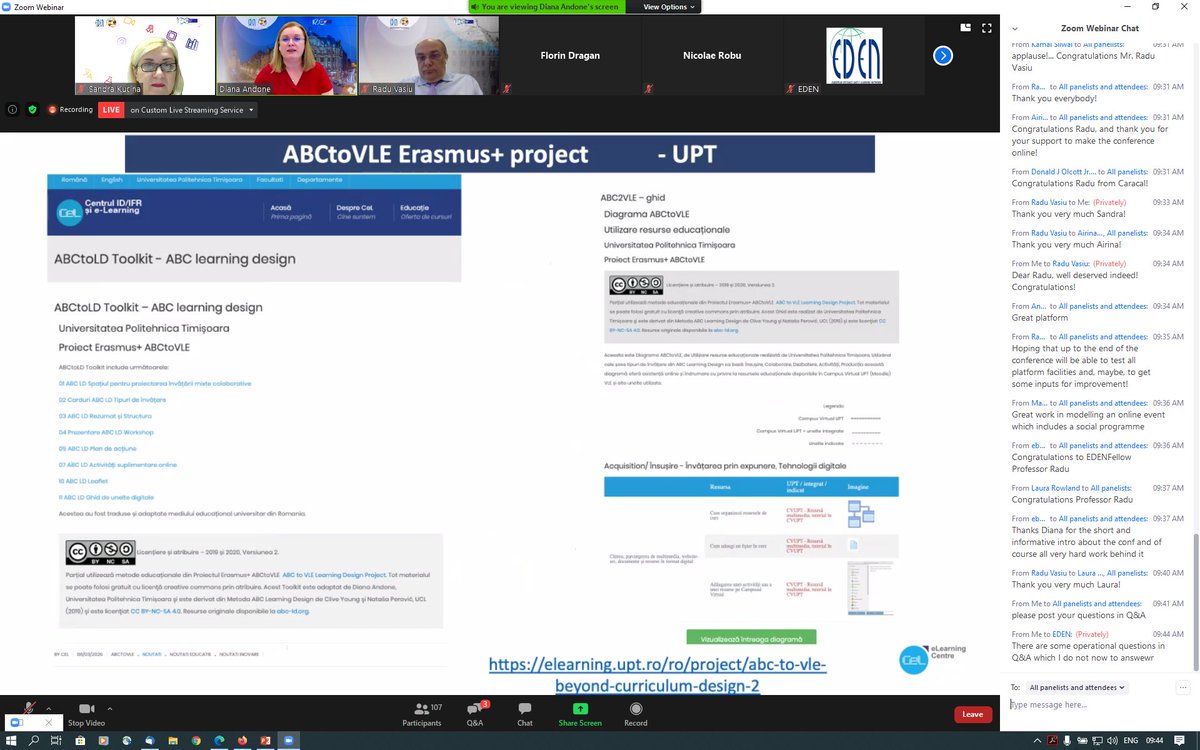Collapse the Zoom Webinar Chat panel chevron

click(1016, 29)
